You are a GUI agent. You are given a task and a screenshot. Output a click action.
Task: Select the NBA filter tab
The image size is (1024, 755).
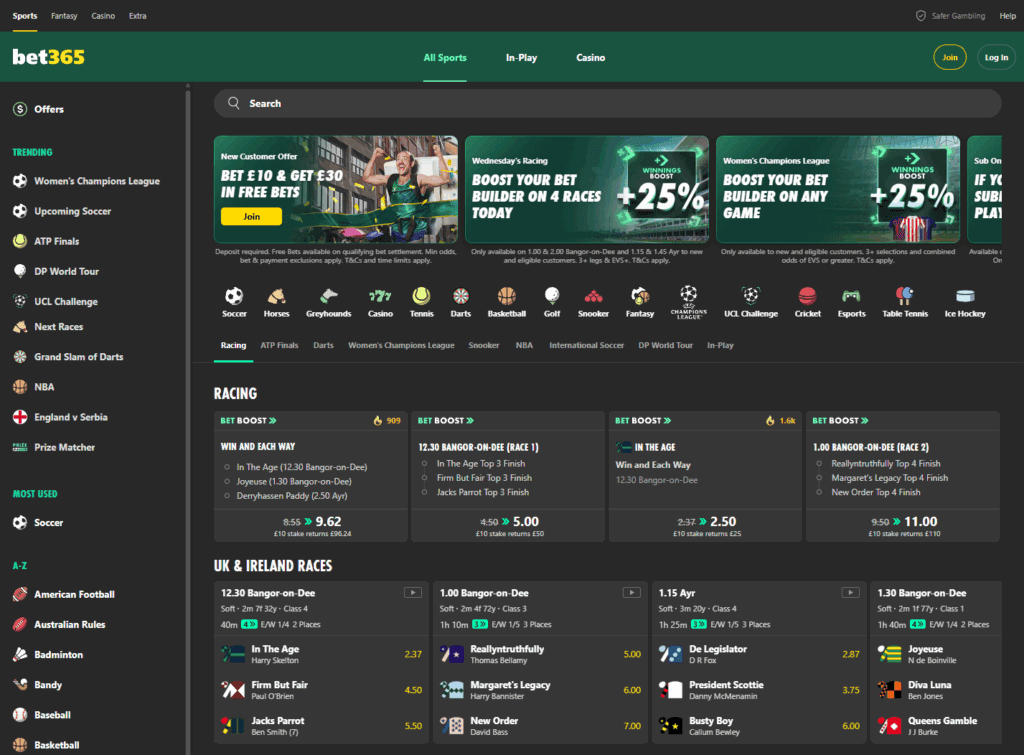[524, 344]
